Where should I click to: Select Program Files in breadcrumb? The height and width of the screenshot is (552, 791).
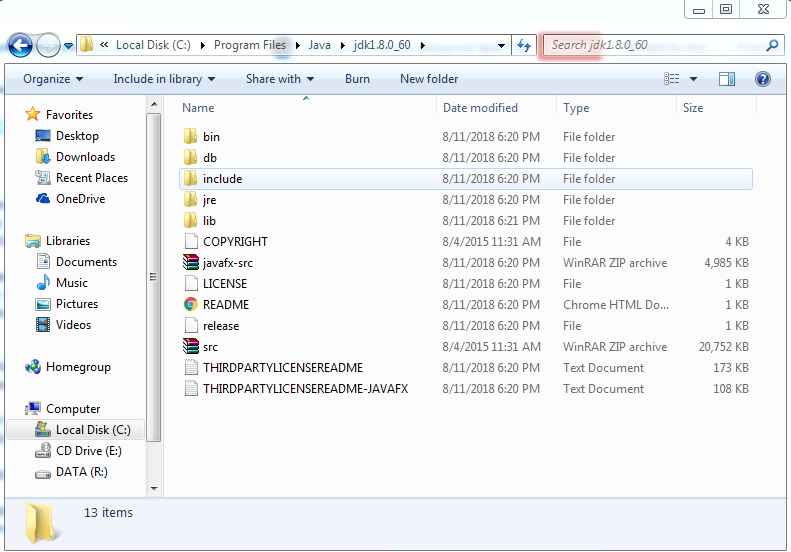click(250, 45)
